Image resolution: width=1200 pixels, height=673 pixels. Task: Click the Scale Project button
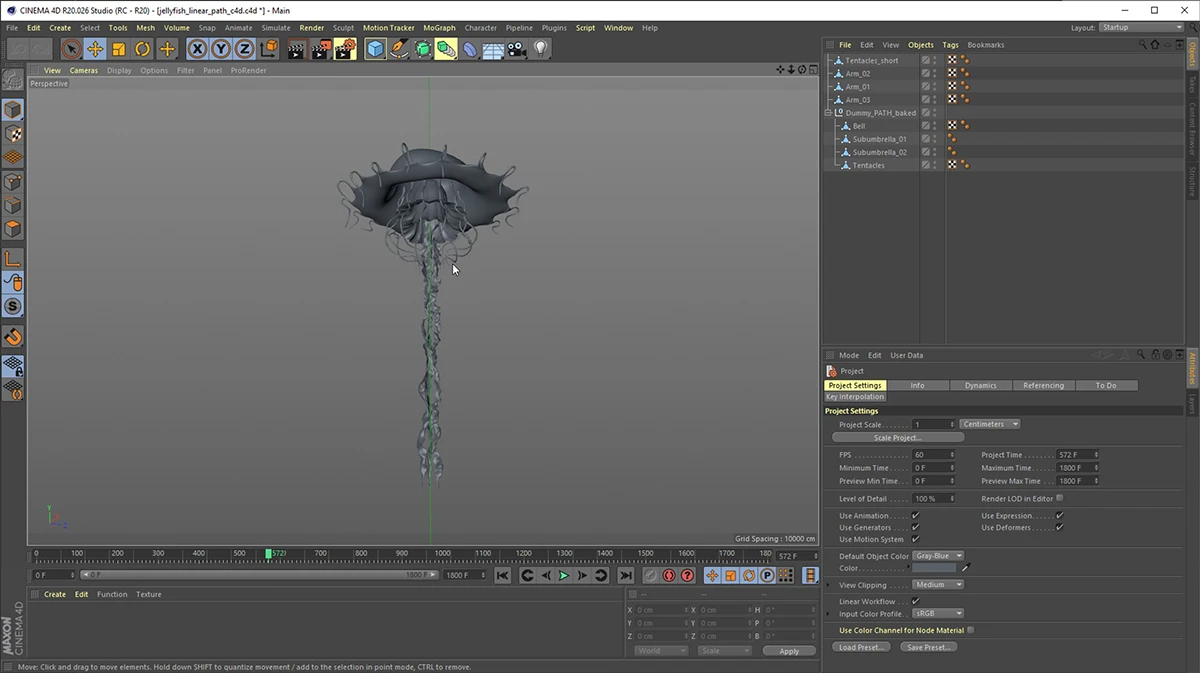pos(897,437)
